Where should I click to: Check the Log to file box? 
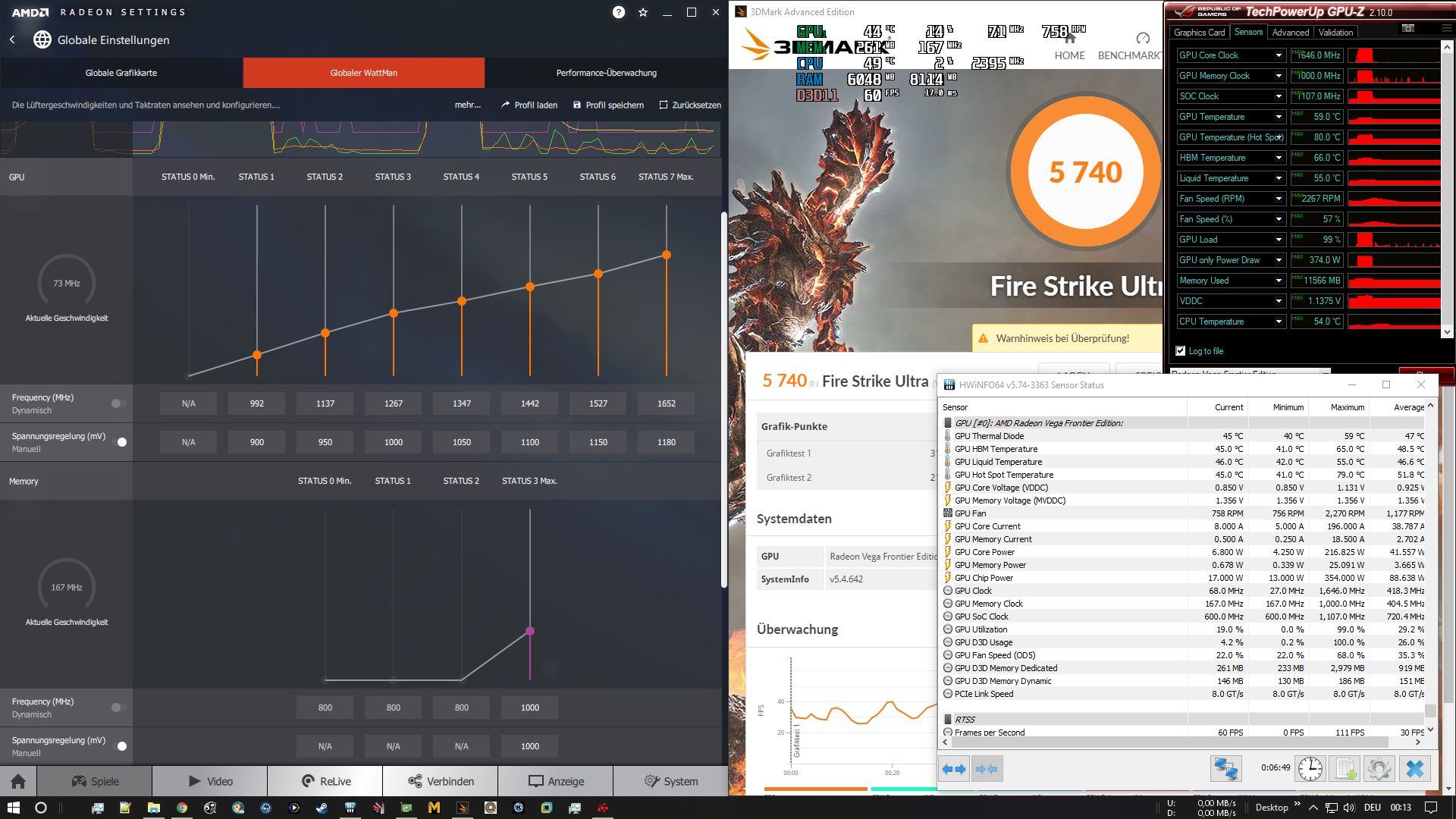tap(1181, 351)
